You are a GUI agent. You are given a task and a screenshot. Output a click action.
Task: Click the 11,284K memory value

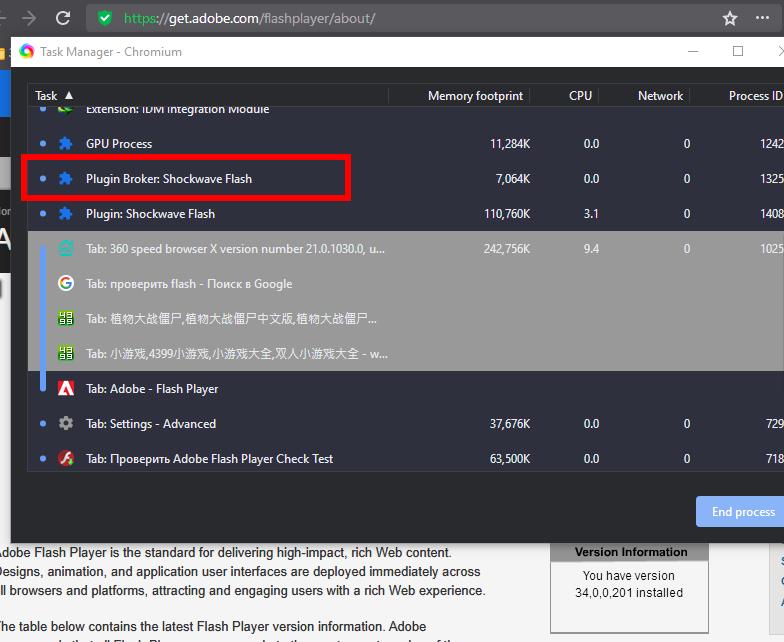coord(510,144)
